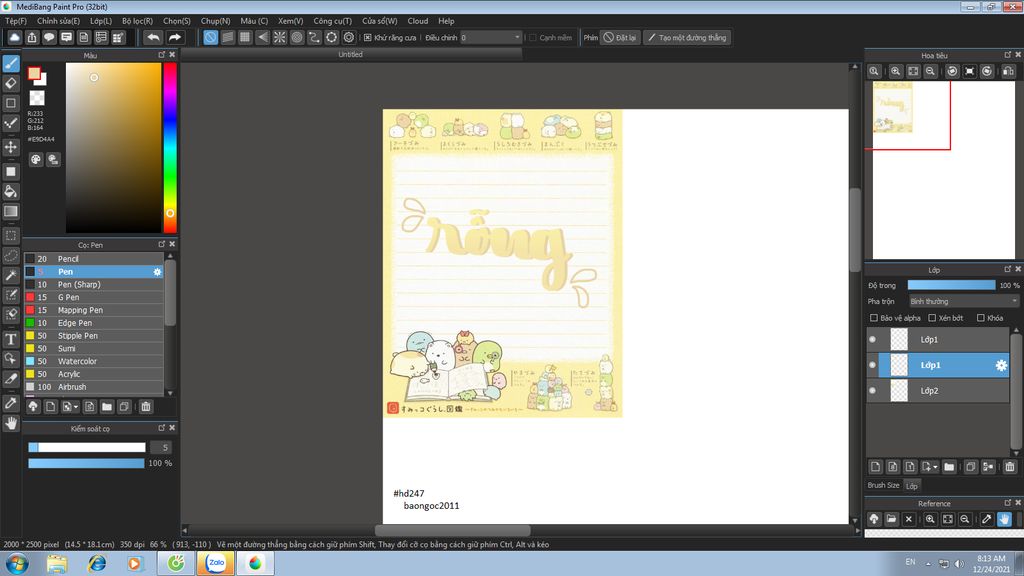The image size is (1024, 576).
Task: Duplicate the selected layer
Action: [970, 466]
